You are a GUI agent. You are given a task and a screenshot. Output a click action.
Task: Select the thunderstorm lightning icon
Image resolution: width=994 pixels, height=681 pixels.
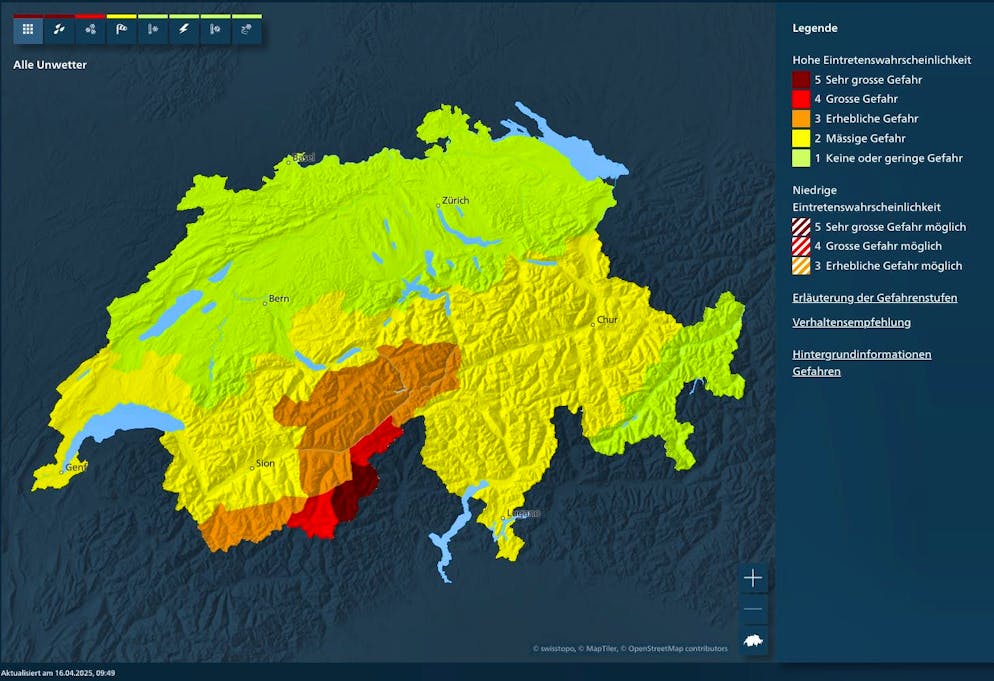click(x=183, y=29)
